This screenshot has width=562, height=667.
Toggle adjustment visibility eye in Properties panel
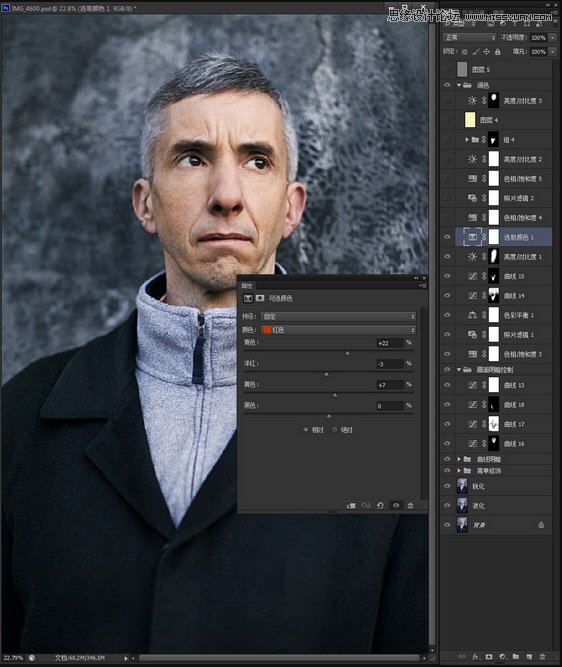pos(396,505)
